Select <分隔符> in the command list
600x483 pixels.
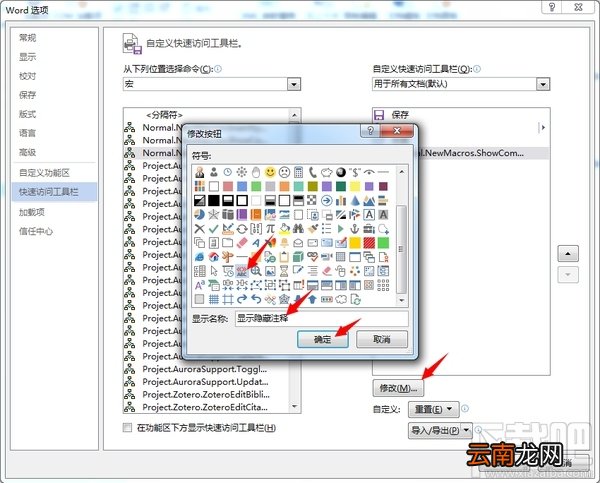point(207,115)
